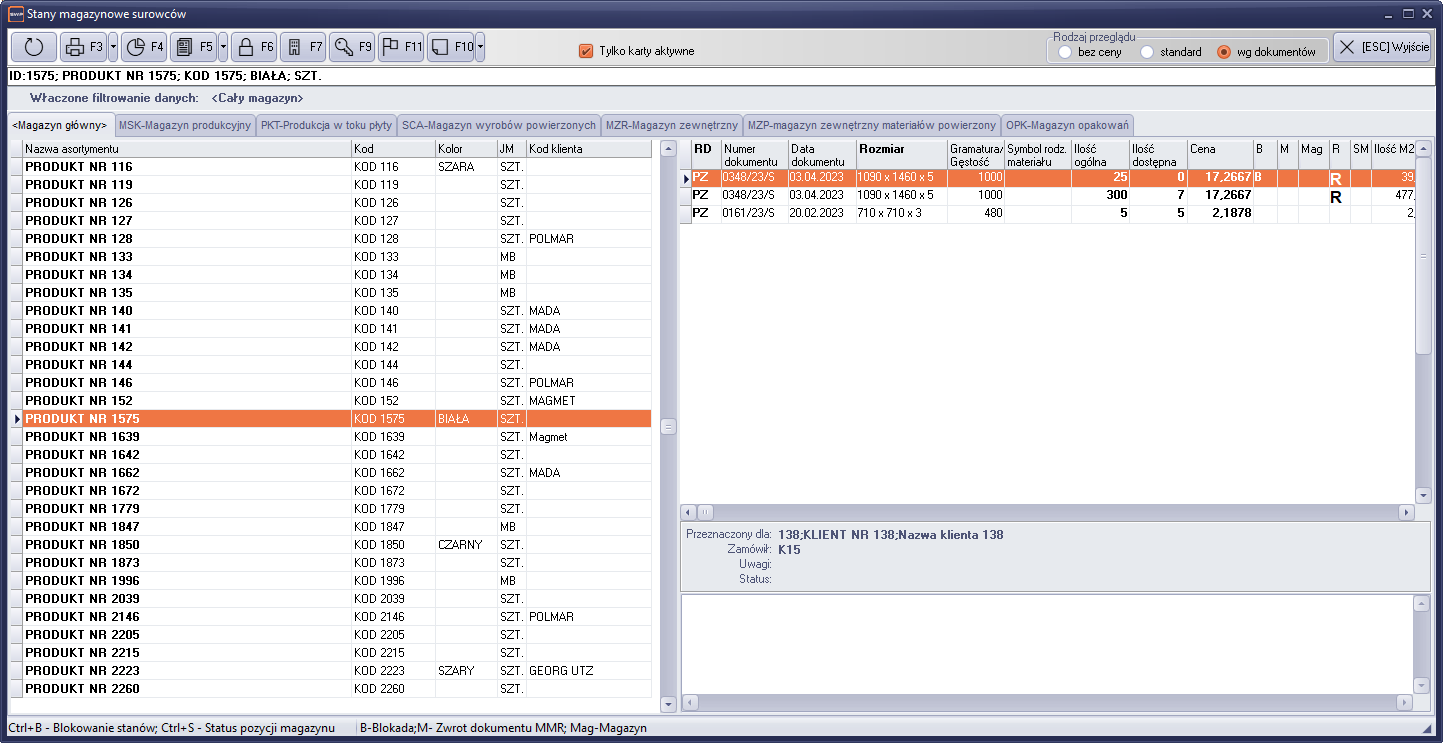Select the 'bez ceny' radio option
The height and width of the screenshot is (743, 1443).
click(1065, 52)
